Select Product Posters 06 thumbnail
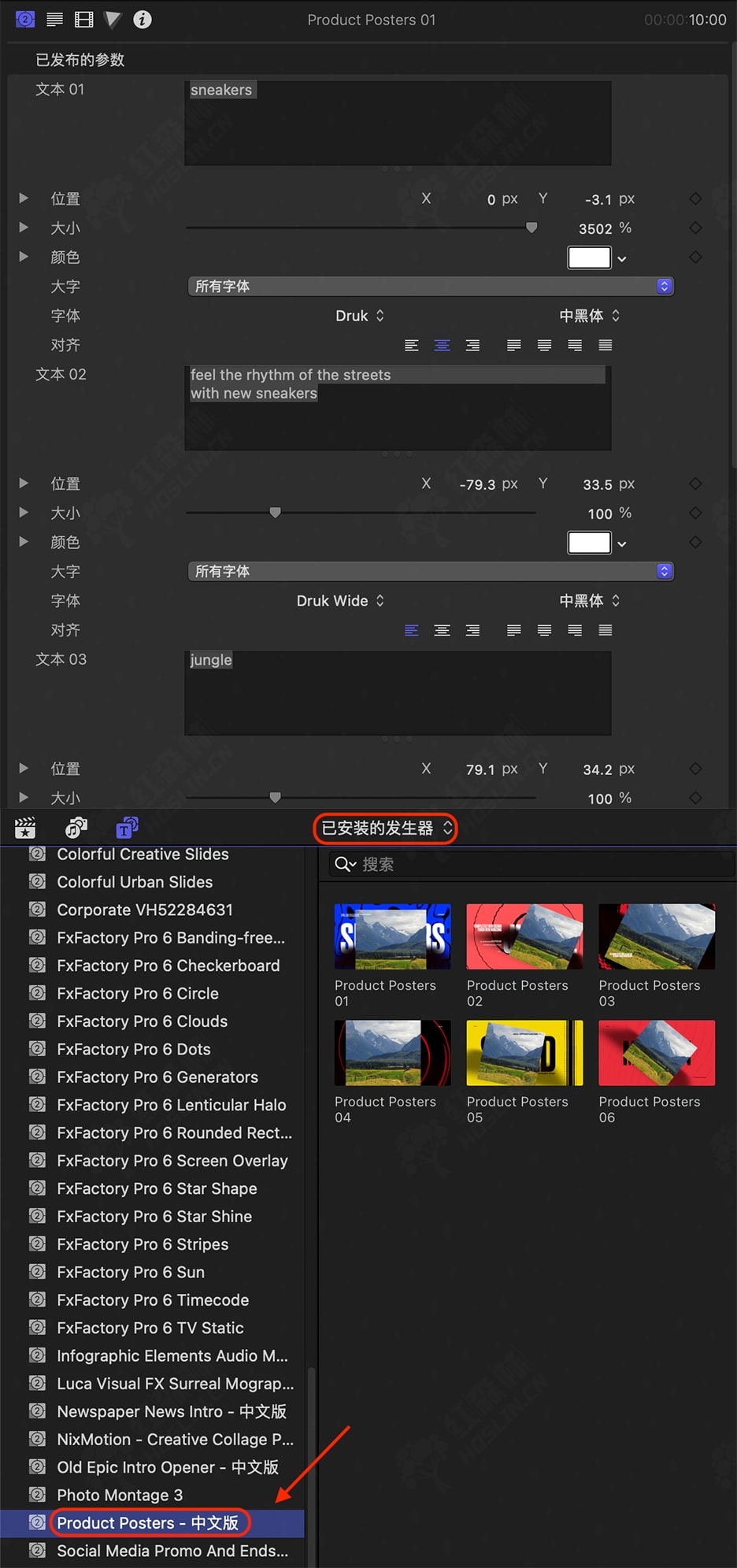737x1568 pixels. click(x=657, y=1053)
